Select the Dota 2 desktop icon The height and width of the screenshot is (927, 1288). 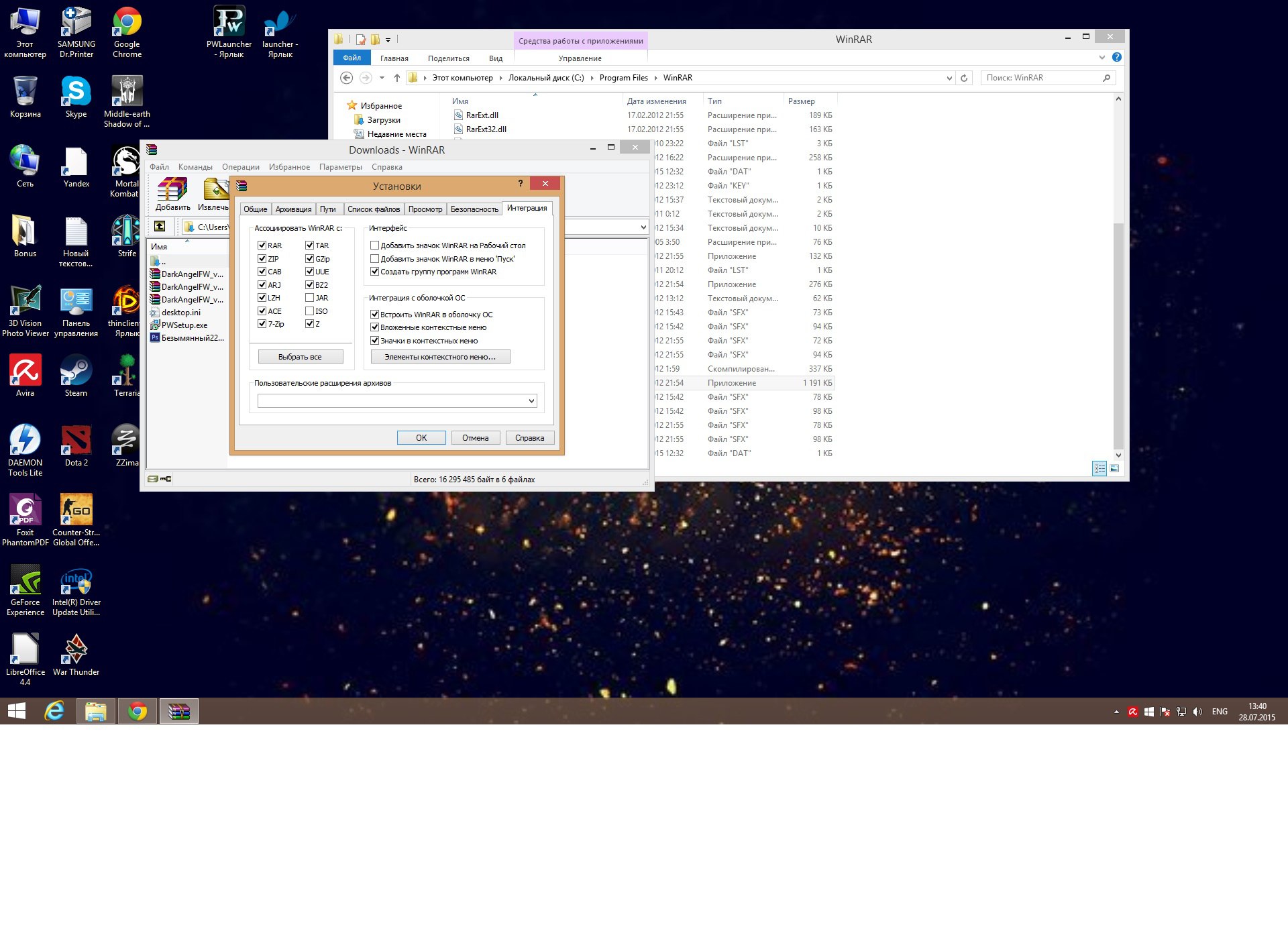(76, 445)
